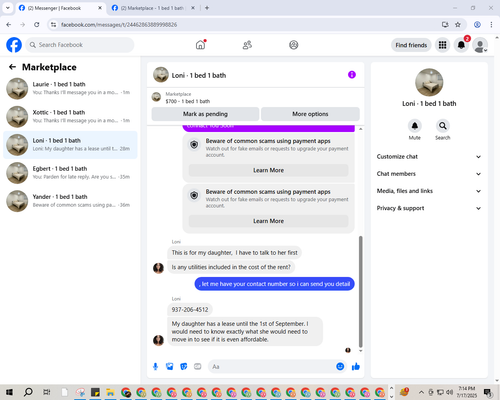
Task: Open Loni's large profile thumbnail in sidebar
Action: (x=429, y=82)
